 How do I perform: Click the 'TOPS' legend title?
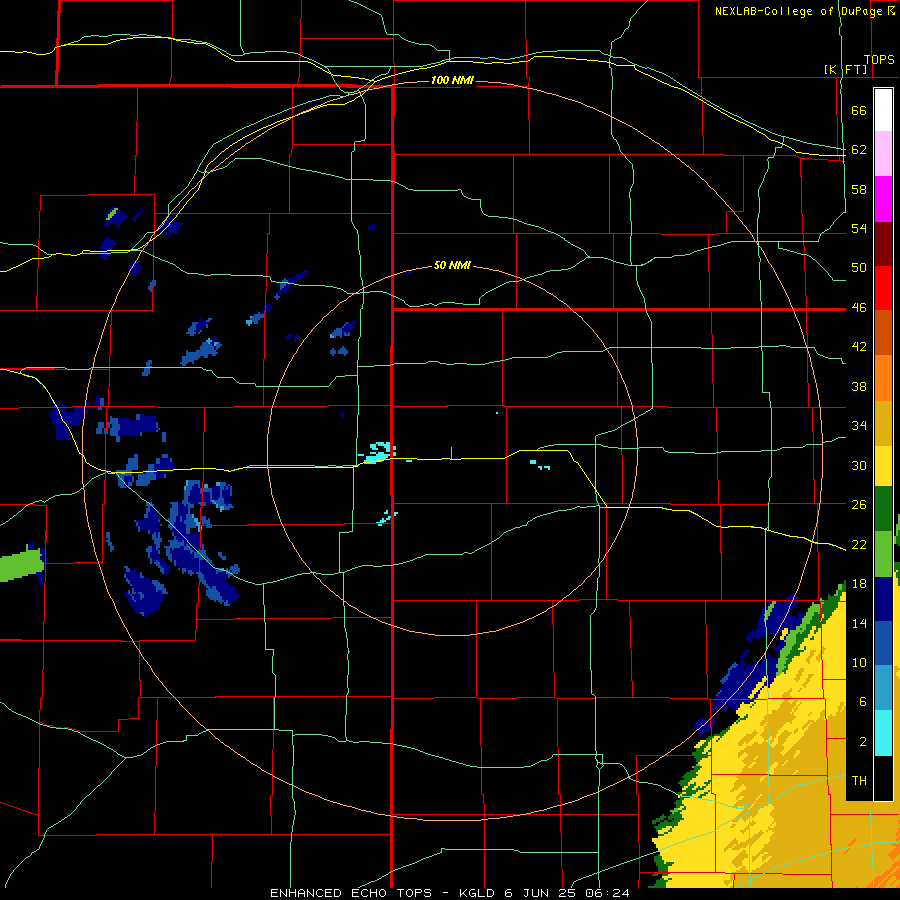click(x=879, y=59)
